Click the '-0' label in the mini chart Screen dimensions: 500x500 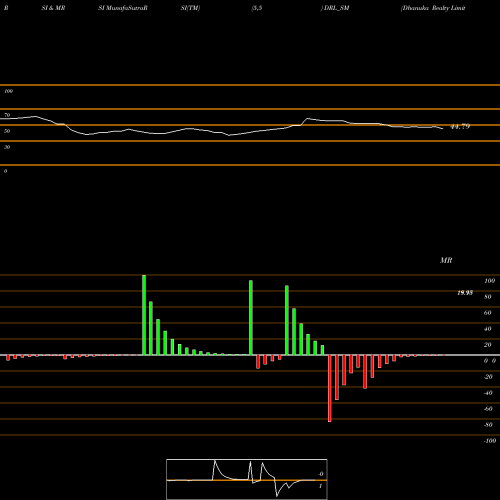point(321,474)
